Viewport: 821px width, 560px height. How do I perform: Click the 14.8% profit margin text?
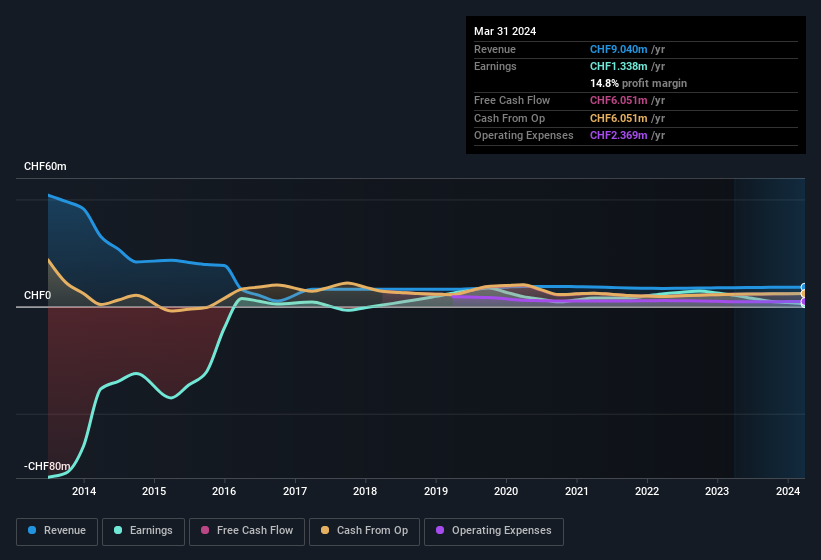point(638,83)
